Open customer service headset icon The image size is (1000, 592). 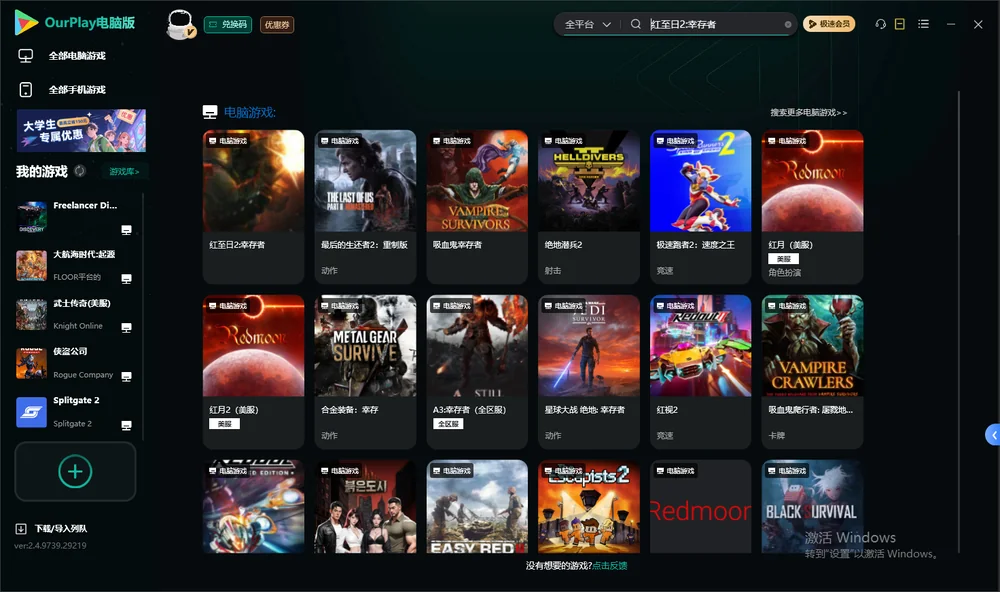tap(880, 24)
